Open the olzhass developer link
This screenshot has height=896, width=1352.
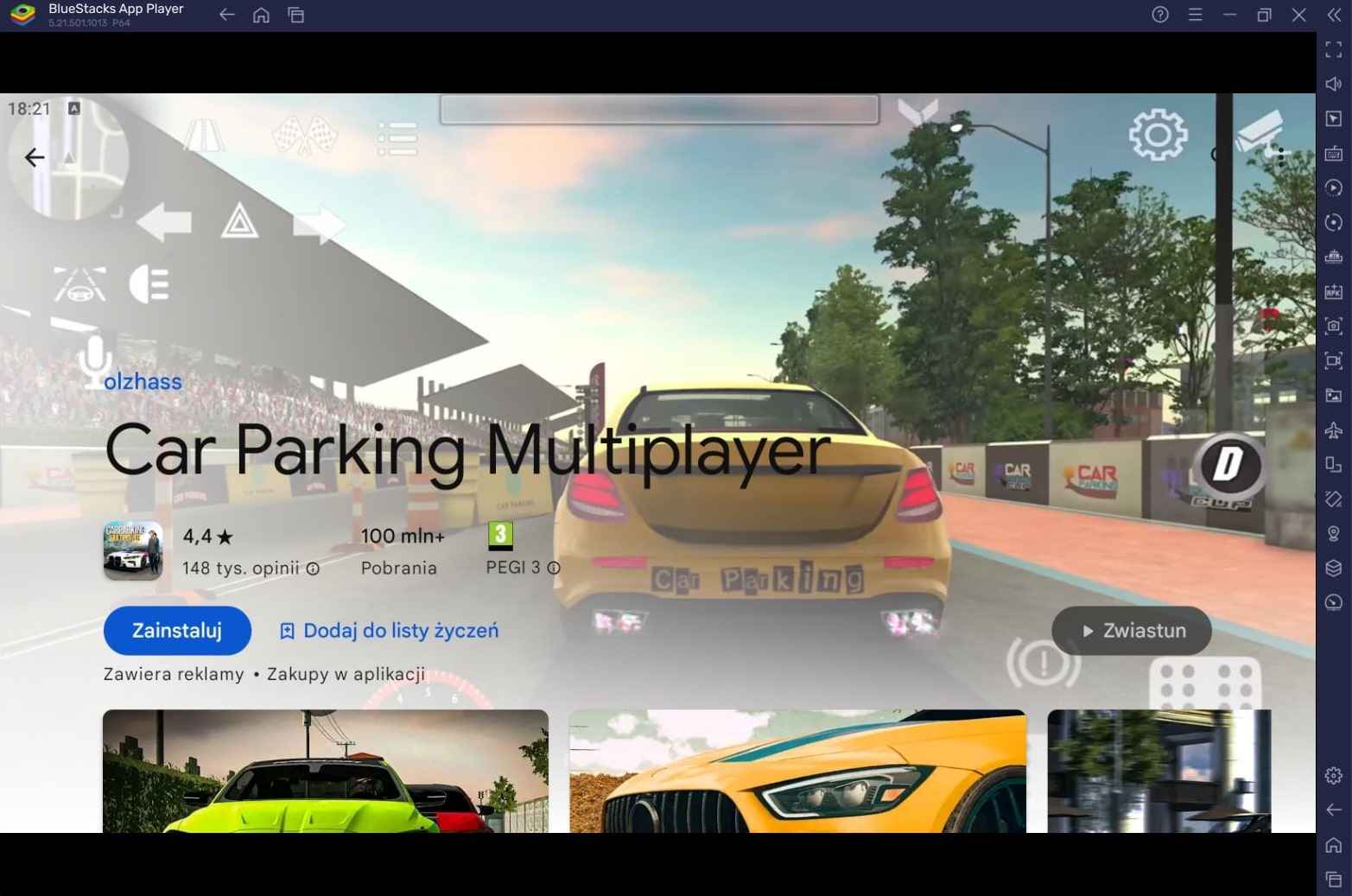tap(143, 382)
